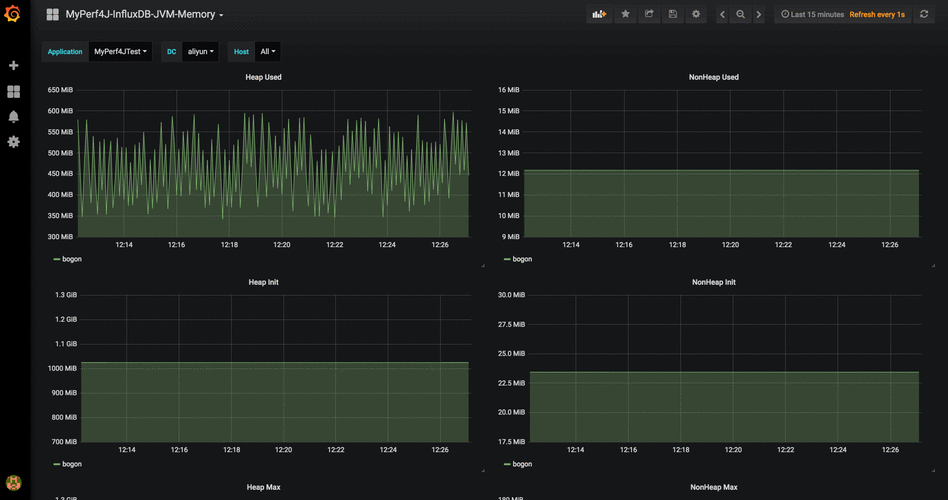Open the Alerting bell icon
The image size is (948, 500).
click(13, 117)
